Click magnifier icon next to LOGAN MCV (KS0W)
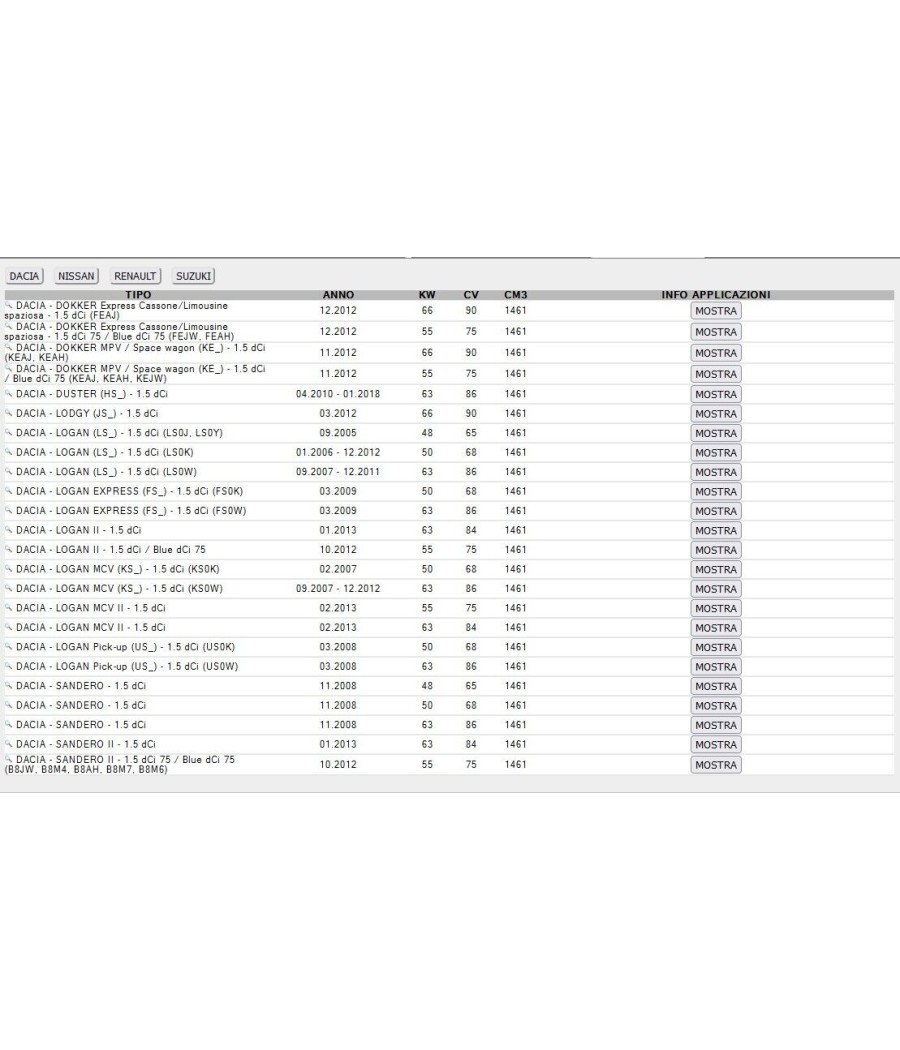This screenshot has height=1050, width=900. [9, 587]
